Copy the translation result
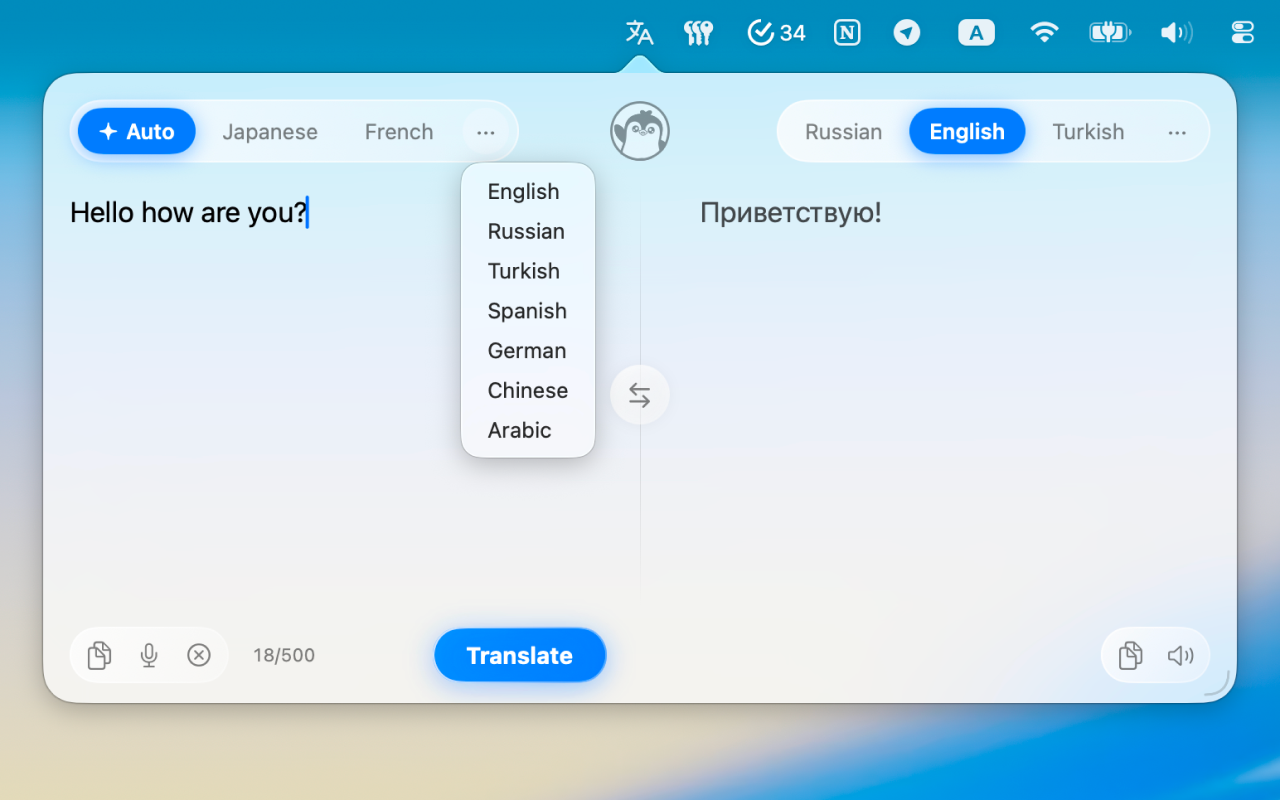Screen dimensions: 1280x800 click(x=1129, y=655)
